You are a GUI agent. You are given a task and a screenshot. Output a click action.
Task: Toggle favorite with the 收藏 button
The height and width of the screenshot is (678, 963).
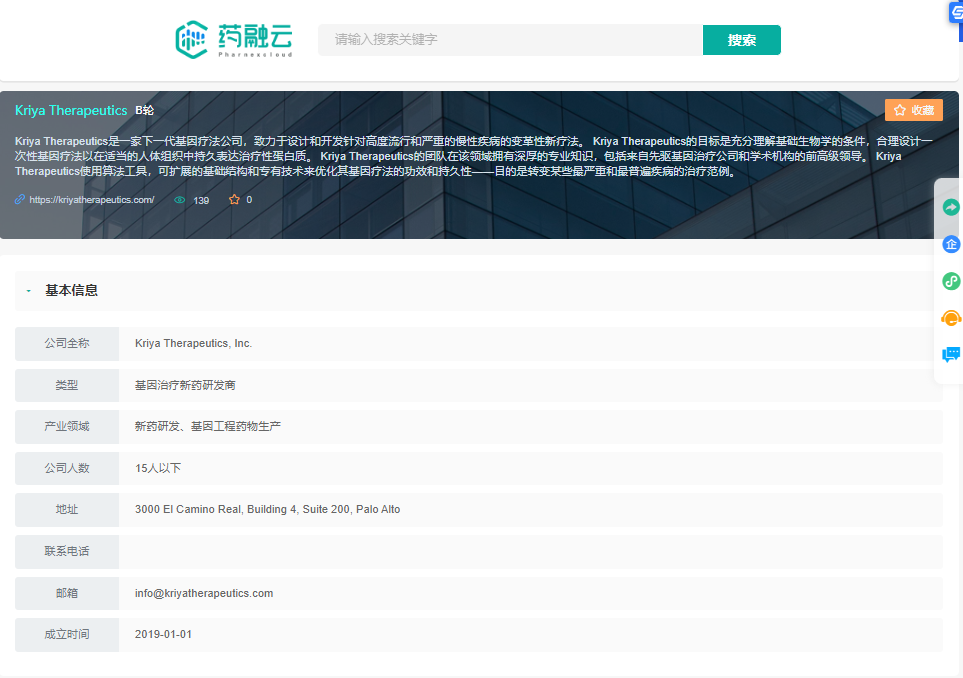pos(913,110)
